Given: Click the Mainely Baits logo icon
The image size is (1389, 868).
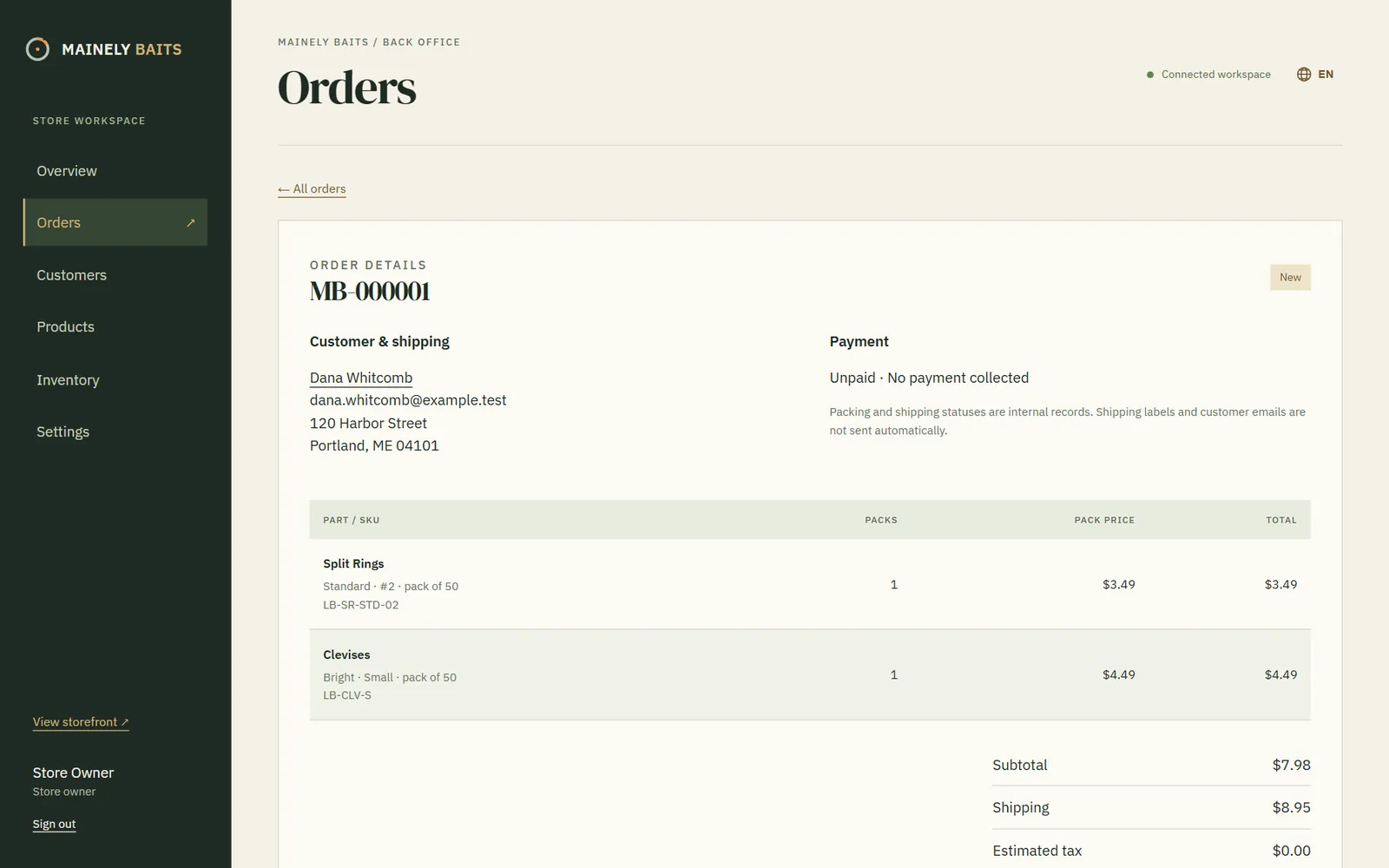Looking at the screenshot, I should (37, 49).
